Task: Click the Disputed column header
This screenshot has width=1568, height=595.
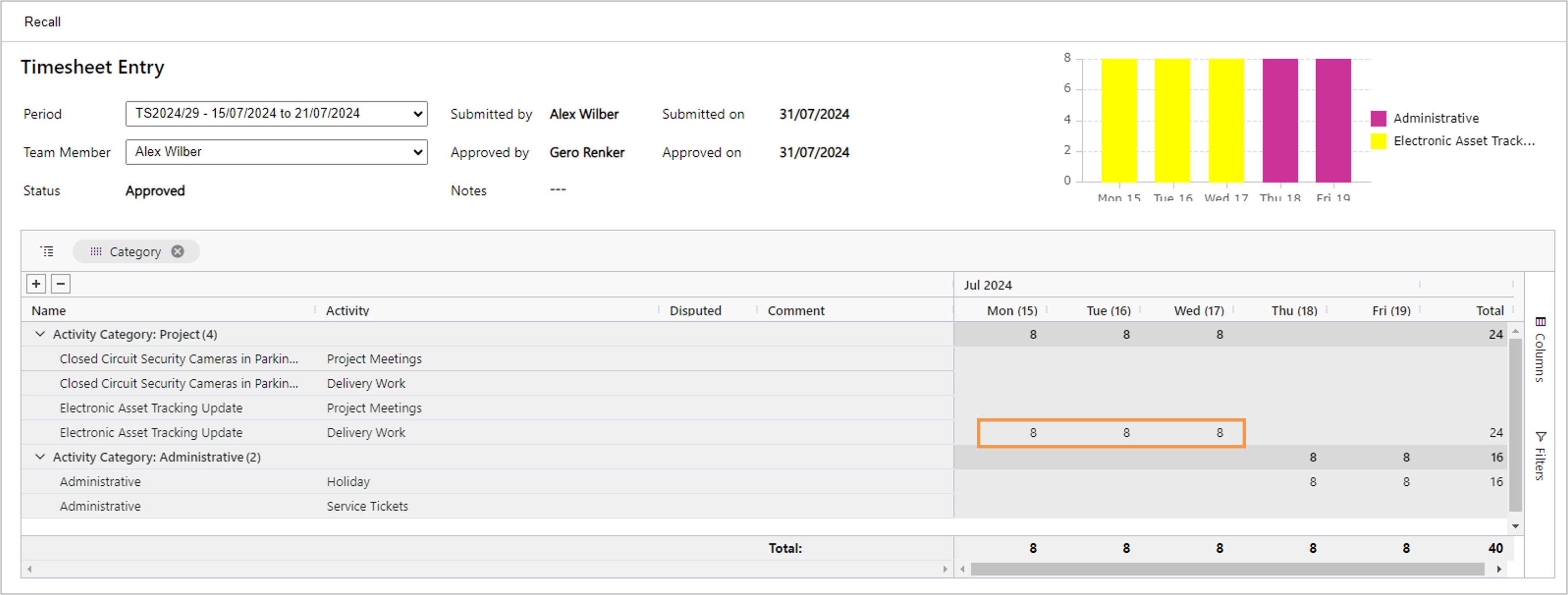Action: [x=695, y=310]
